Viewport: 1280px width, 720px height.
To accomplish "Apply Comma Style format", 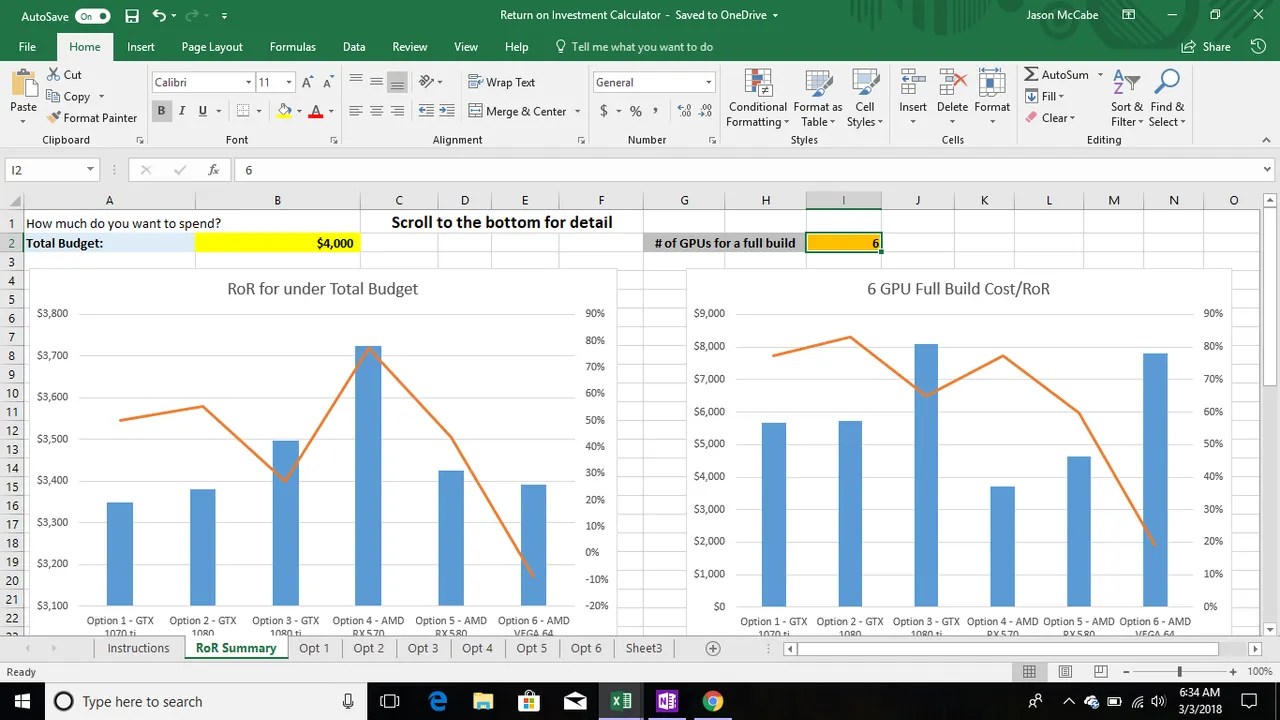I will coord(656,111).
